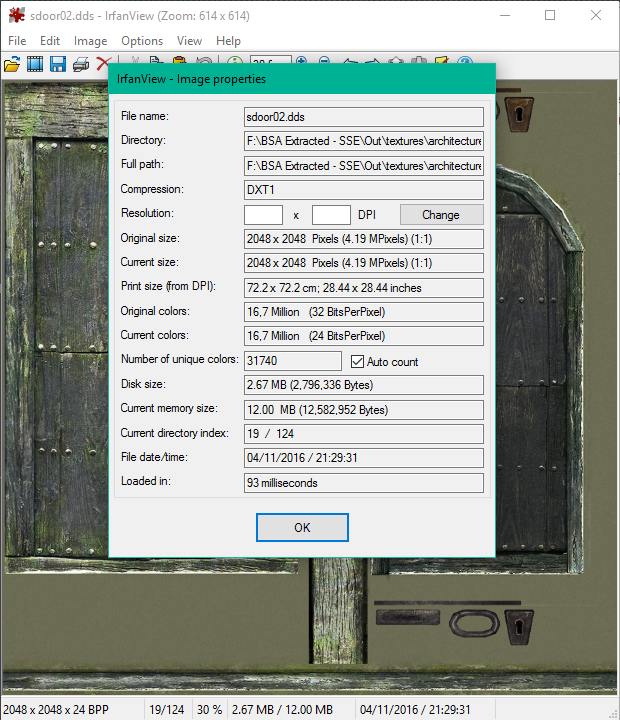Viewport: 620px width, 720px height.
Task: Open the slideshow filmstrip toolbar icon
Action: [35, 64]
